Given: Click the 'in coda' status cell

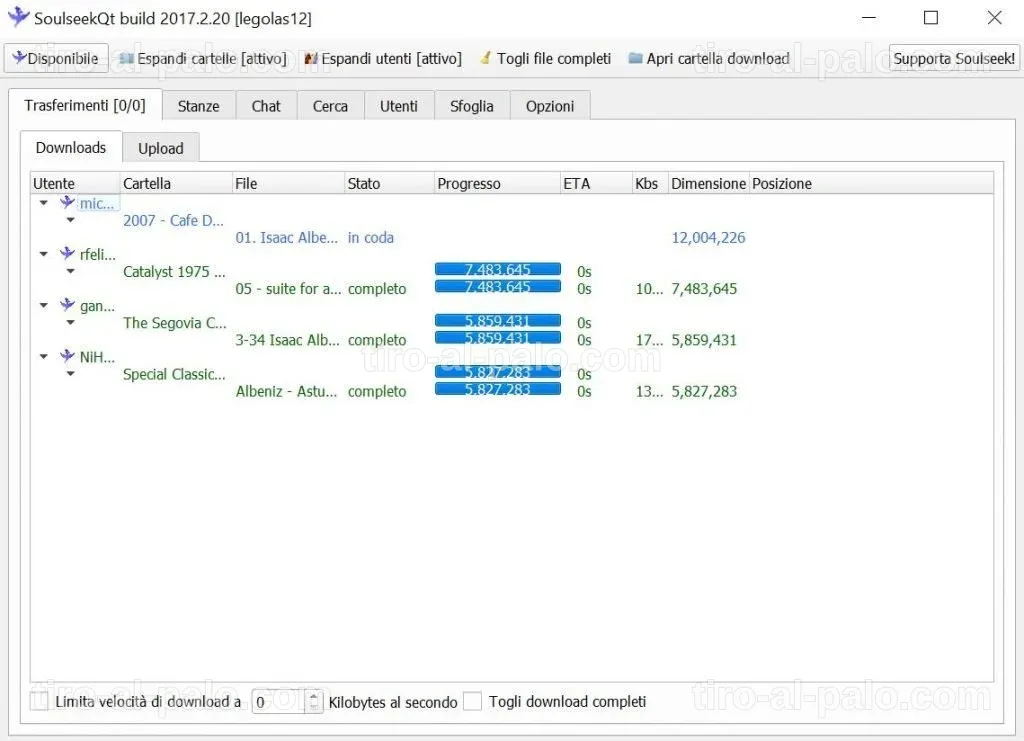Looking at the screenshot, I should point(370,238).
